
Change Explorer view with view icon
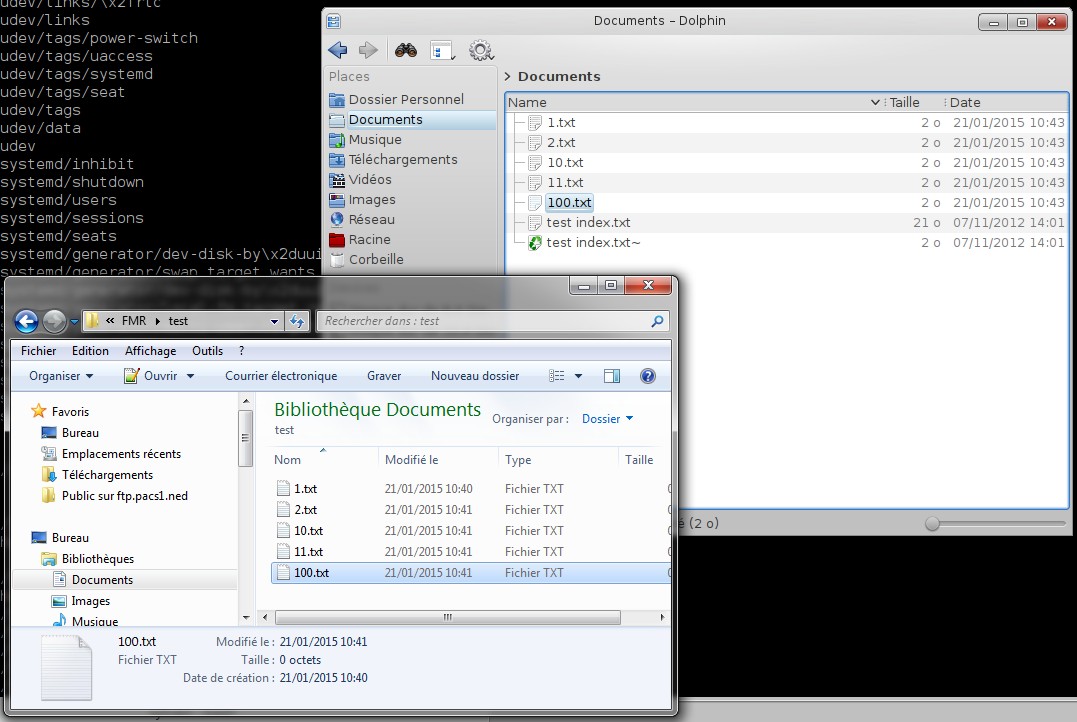click(x=557, y=376)
